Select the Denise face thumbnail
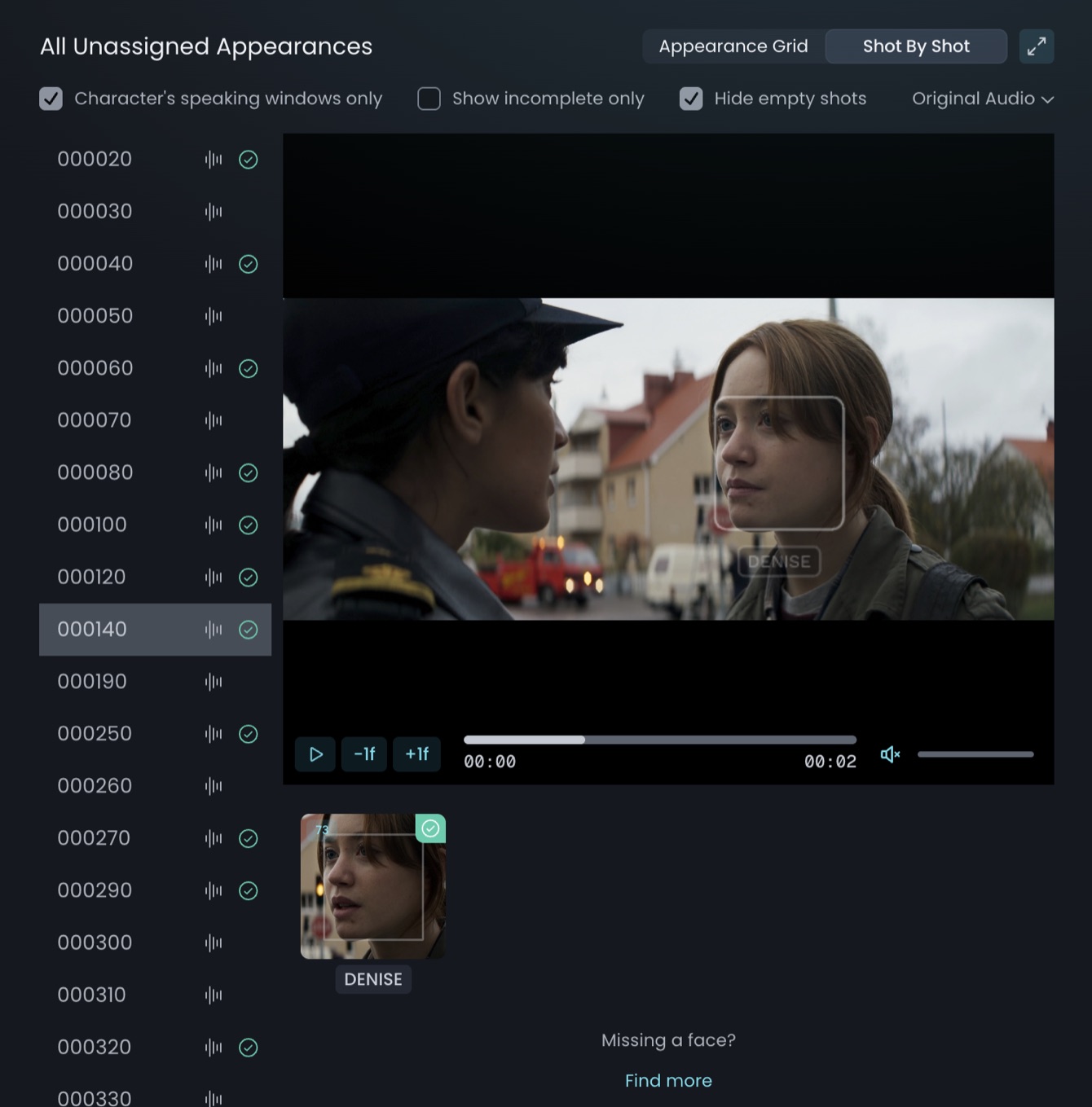The width and height of the screenshot is (1092, 1107). [x=373, y=886]
